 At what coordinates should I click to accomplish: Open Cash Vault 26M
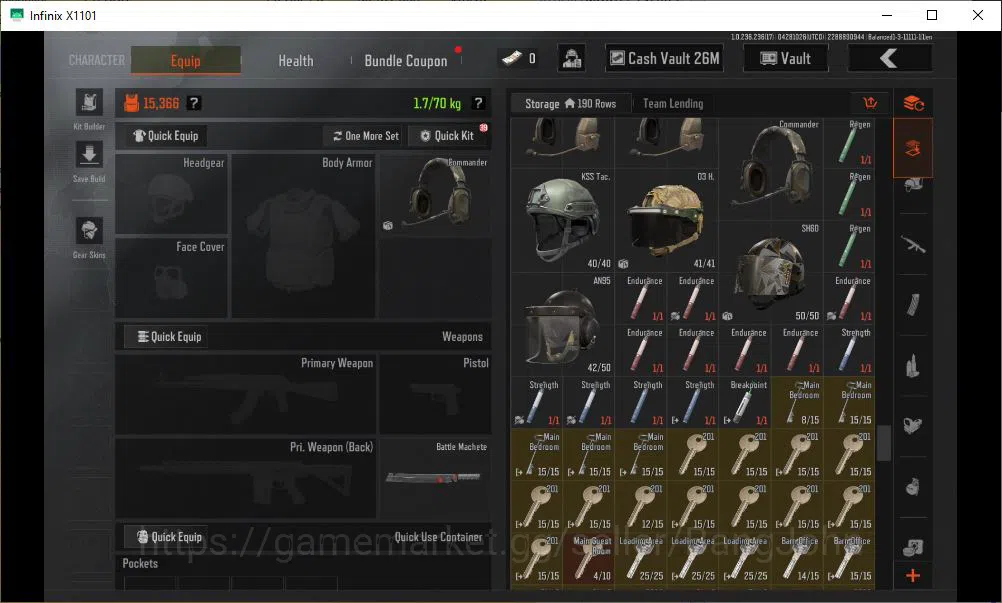pyautogui.click(x=665, y=58)
